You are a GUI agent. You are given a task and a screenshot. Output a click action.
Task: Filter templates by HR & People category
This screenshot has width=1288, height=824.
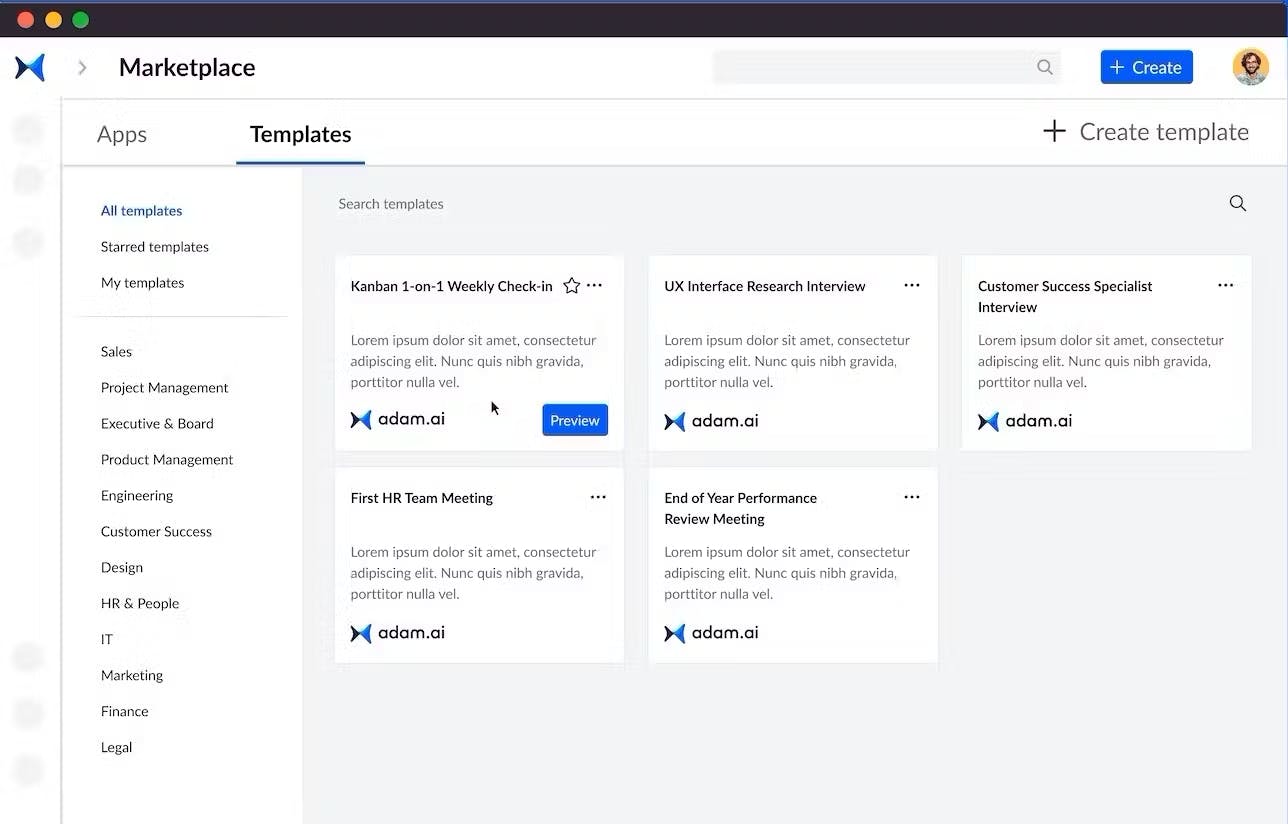(x=140, y=604)
